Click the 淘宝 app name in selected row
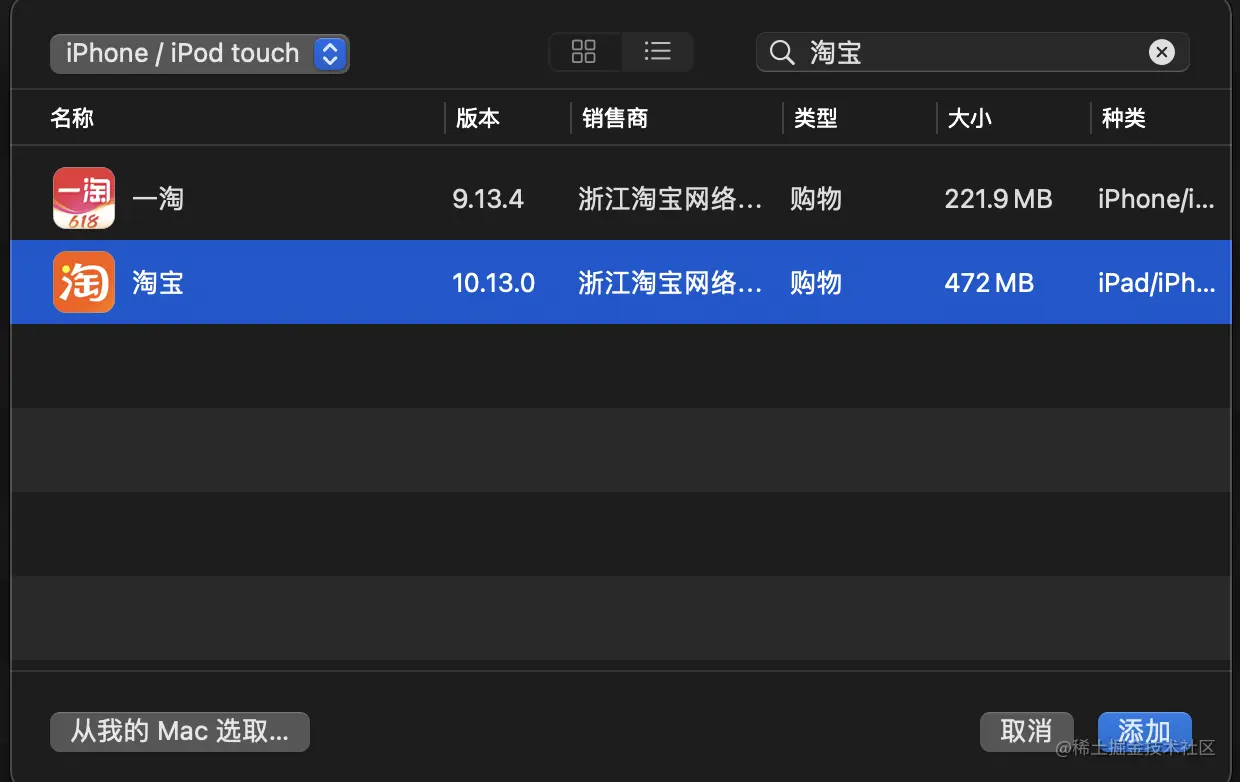 [158, 283]
